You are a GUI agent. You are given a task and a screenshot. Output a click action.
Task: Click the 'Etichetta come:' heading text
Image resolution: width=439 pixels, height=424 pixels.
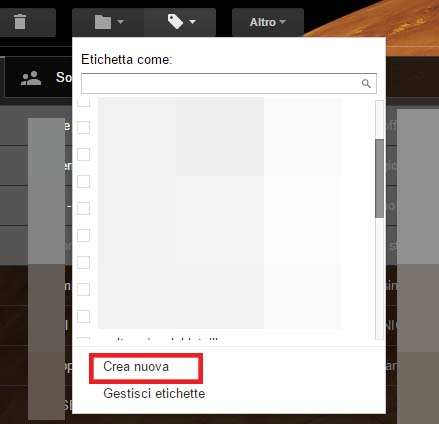(x=127, y=59)
